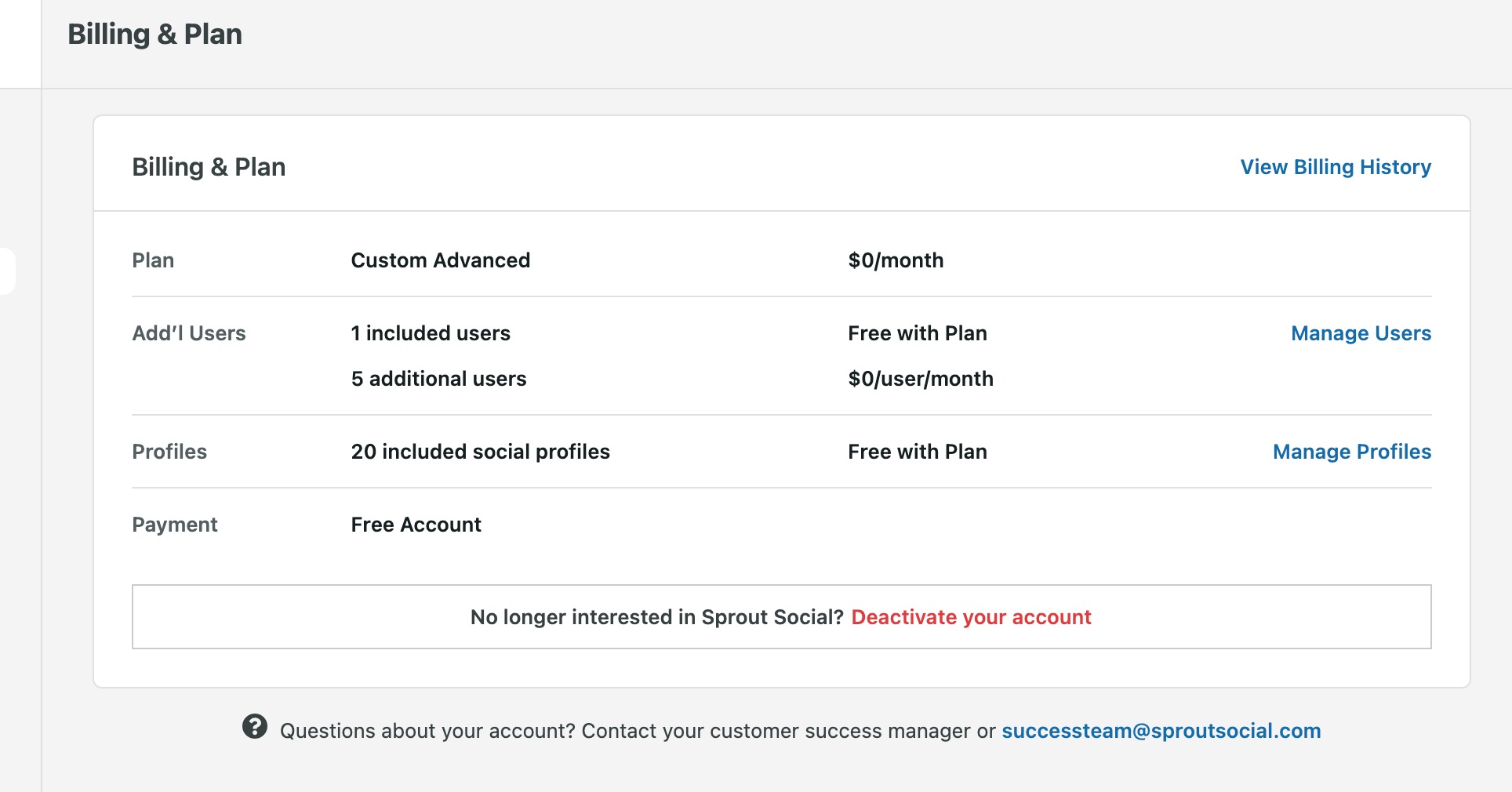Click the top Billing & Plan page title

(x=154, y=35)
